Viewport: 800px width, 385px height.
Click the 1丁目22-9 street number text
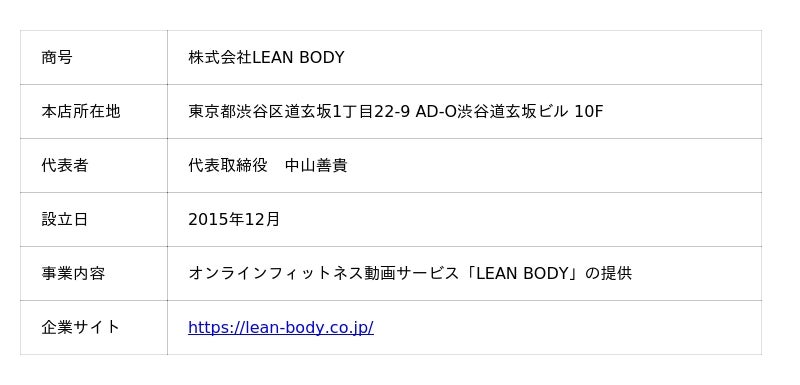[371, 112]
